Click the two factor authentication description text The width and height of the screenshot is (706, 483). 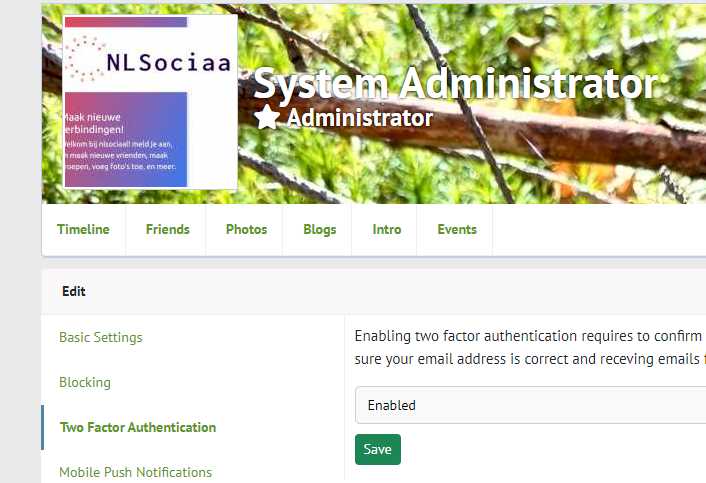click(530, 348)
